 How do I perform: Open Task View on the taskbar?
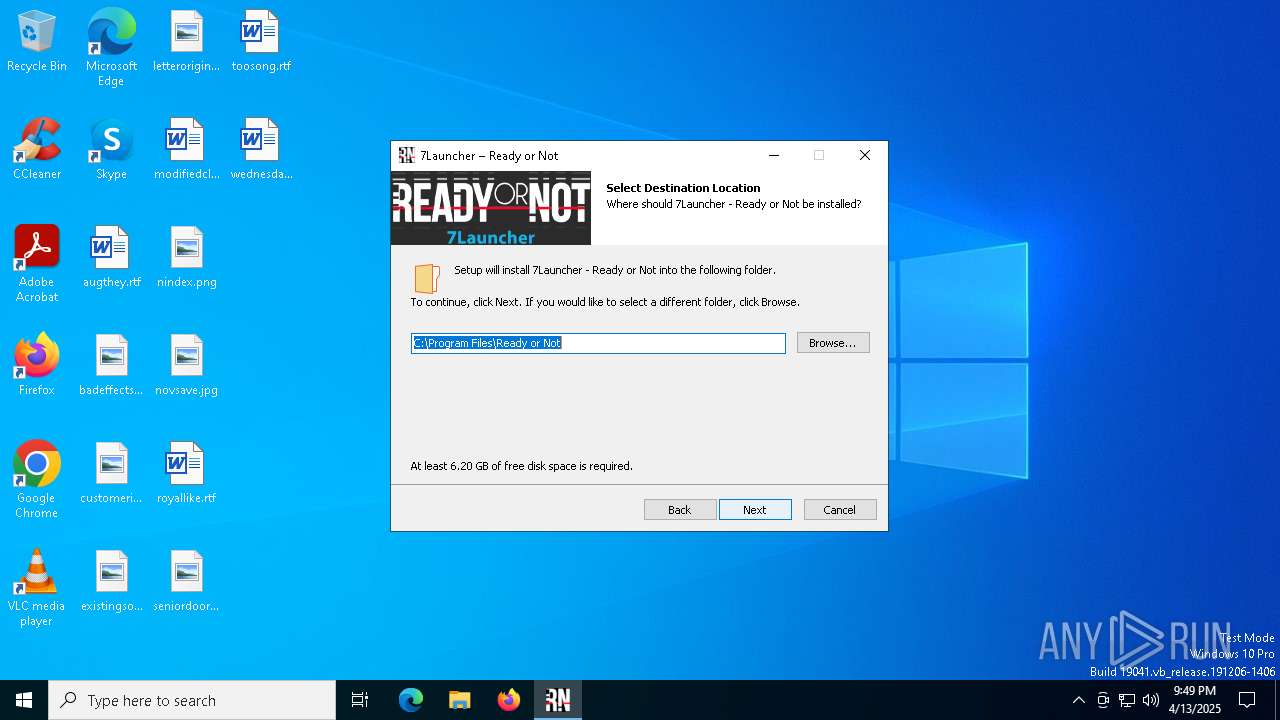[360, 700]
